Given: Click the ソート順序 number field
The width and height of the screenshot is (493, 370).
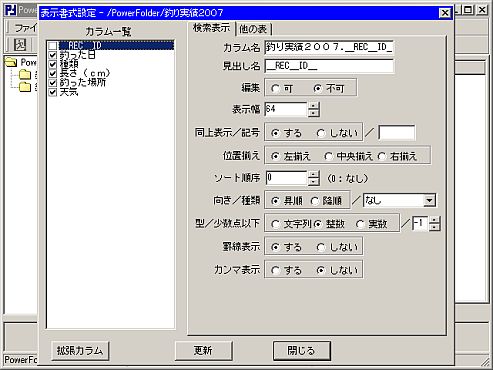Looking at the screenshot, I should pyautogui.click(x=286, y=178).
